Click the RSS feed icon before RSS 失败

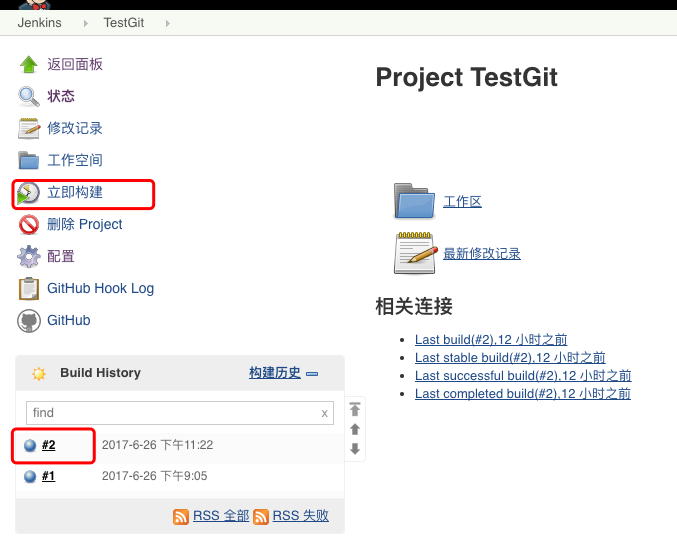coord(261,516)
